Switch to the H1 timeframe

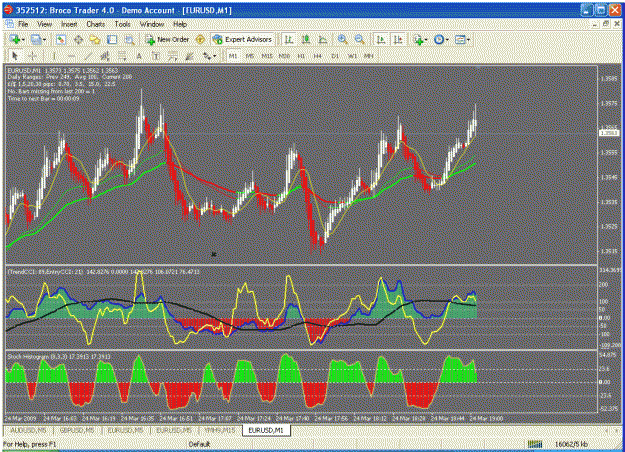[301, 56]
